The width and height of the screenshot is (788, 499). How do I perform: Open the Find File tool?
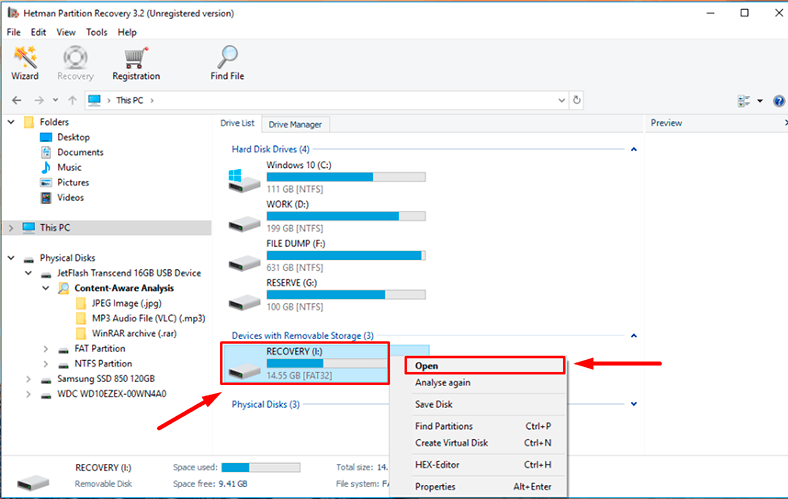[x=228, y=62]
